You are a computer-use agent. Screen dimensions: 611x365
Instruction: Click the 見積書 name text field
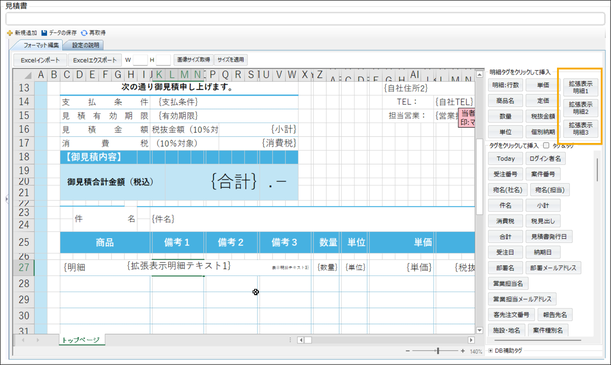[x=305, y=19]
